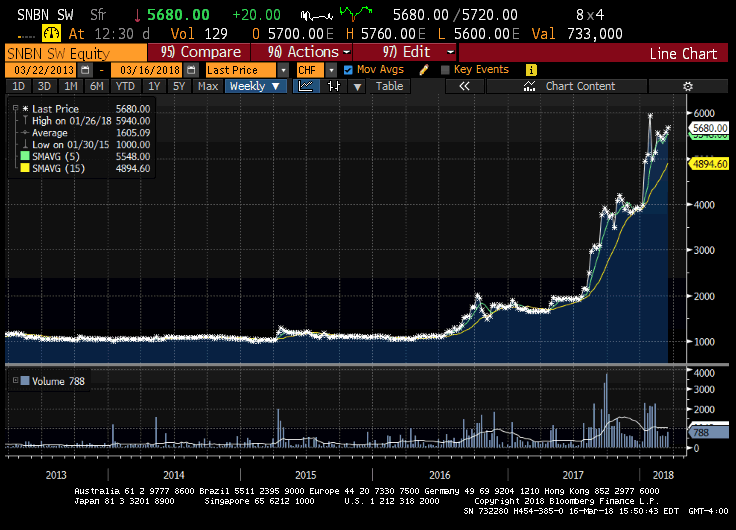Toggle the Mov Avgs checkbox
Viewport: 736px width, 530px height.
pyautogui.click(x=348, y=70)
